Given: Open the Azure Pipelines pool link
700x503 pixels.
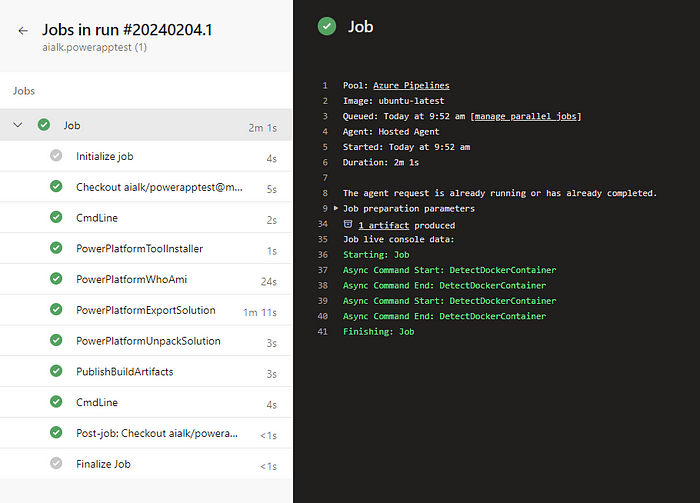Looking at the screenshot, I should [x=411, y=85].
